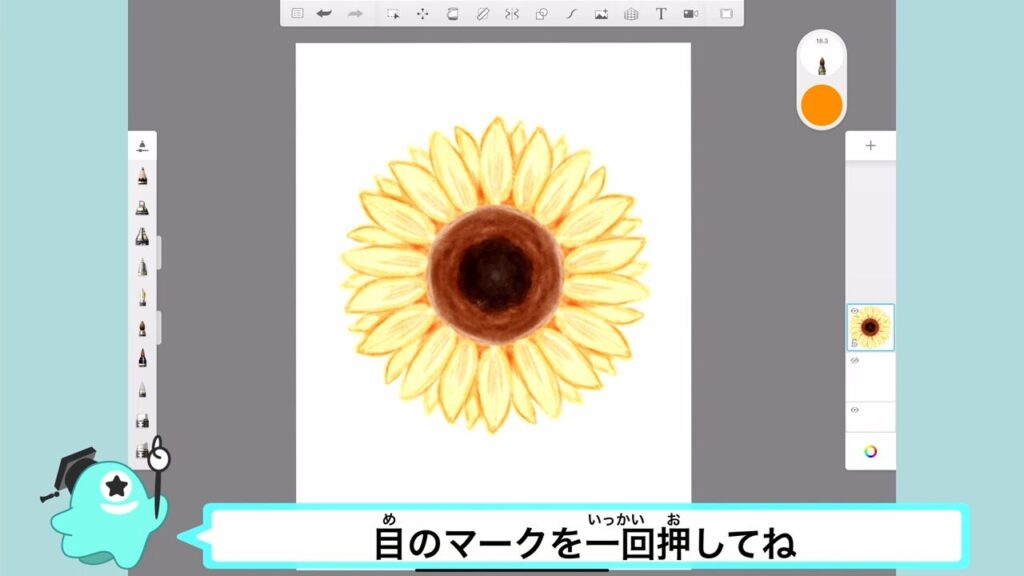Open the import image tool
The image size is (1024, 576).
(x=601, y=14)
